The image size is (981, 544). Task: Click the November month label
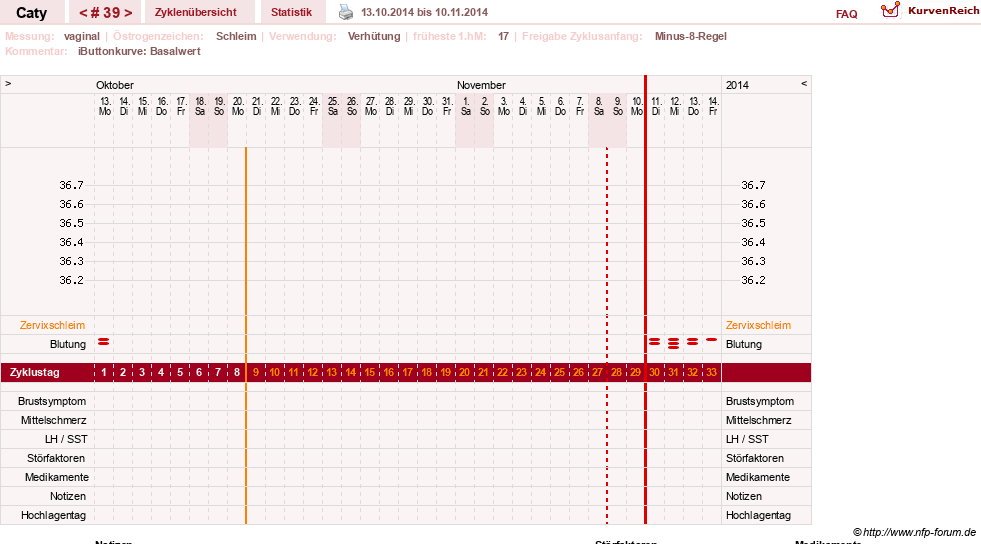point(481,85)
